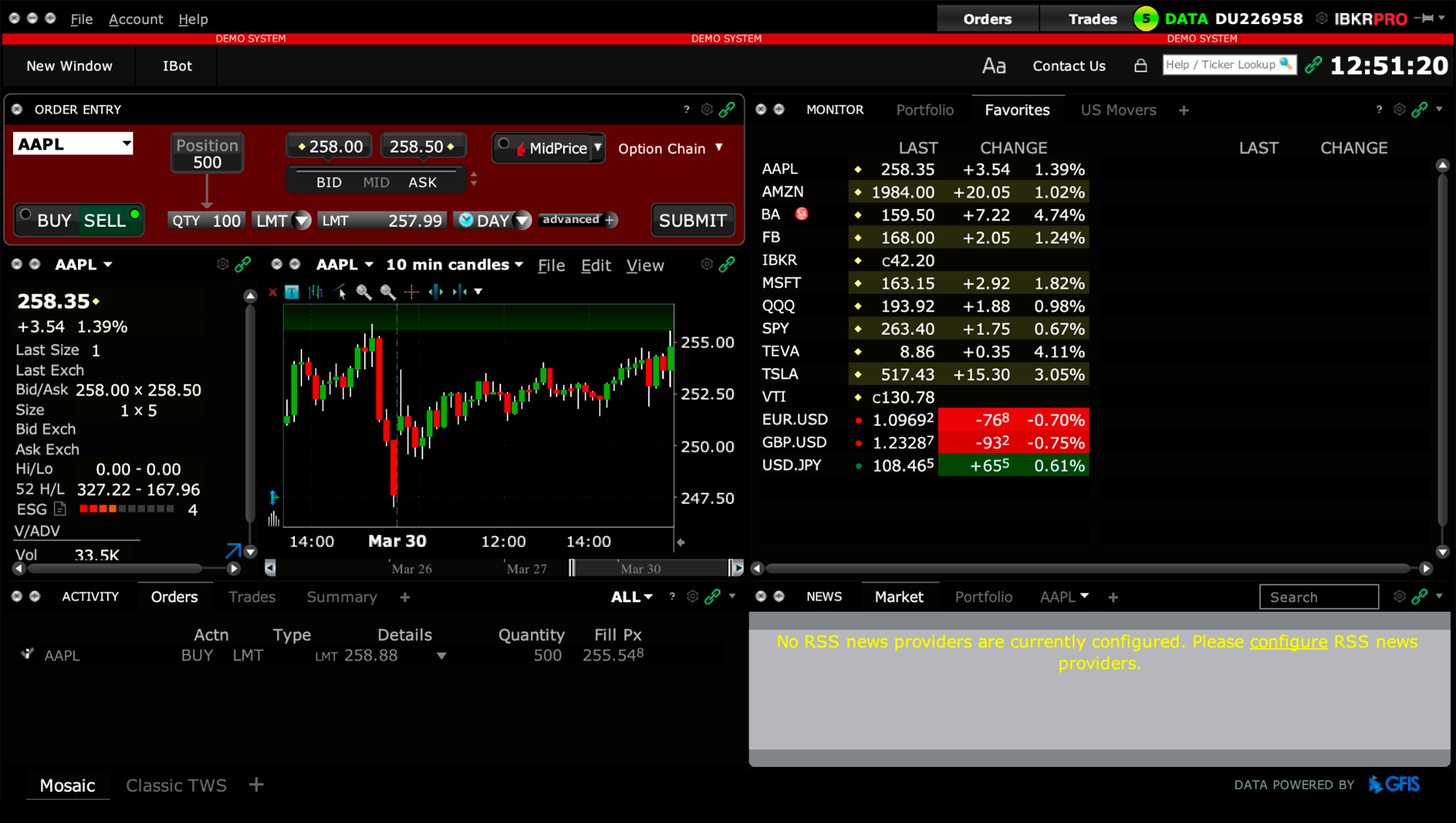Viewport: 1456px width, 823px height.
Task: Click the quote panel horizontal scrollbar
Action: click(x=114, y=568)
